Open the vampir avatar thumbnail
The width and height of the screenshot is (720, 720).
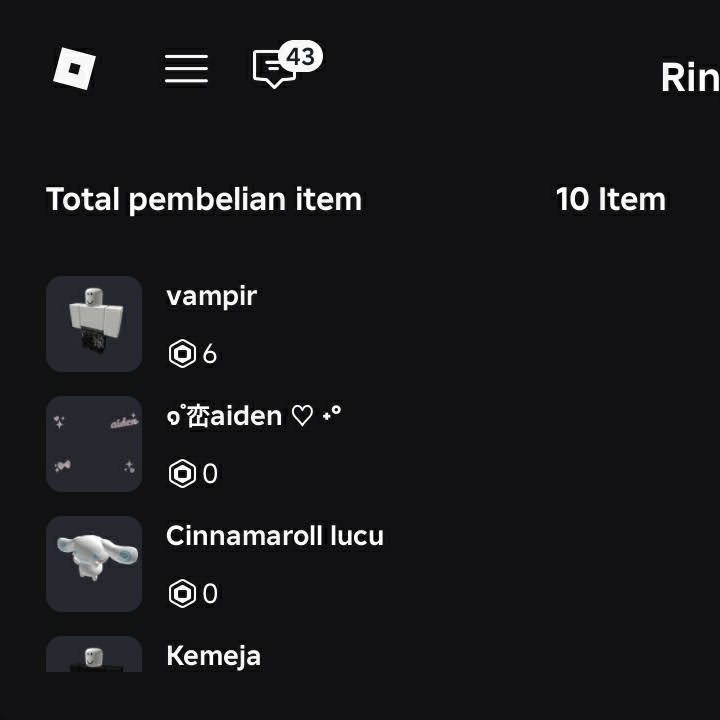94,324
